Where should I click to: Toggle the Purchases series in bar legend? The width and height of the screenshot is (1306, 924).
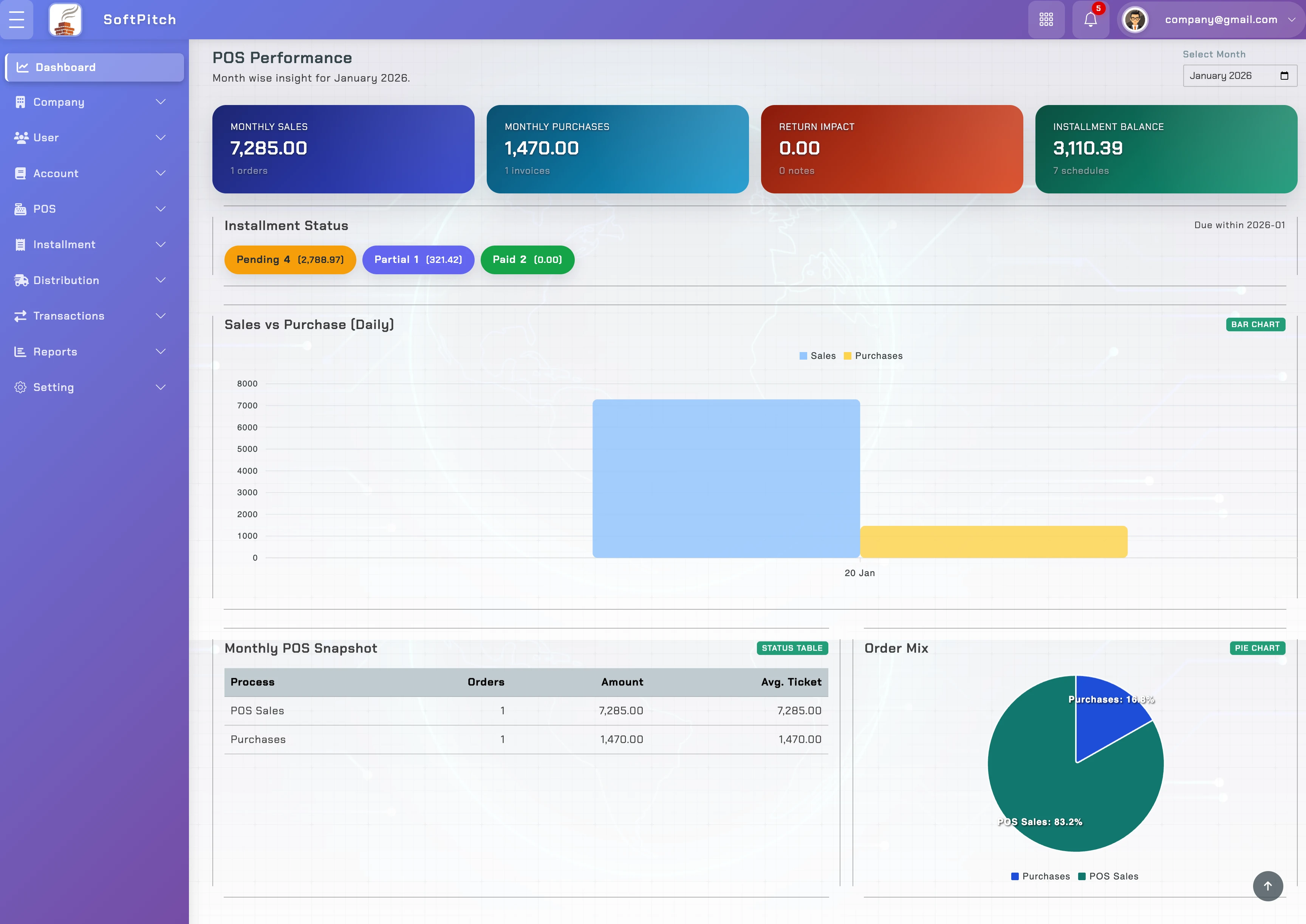click(873, 355)
